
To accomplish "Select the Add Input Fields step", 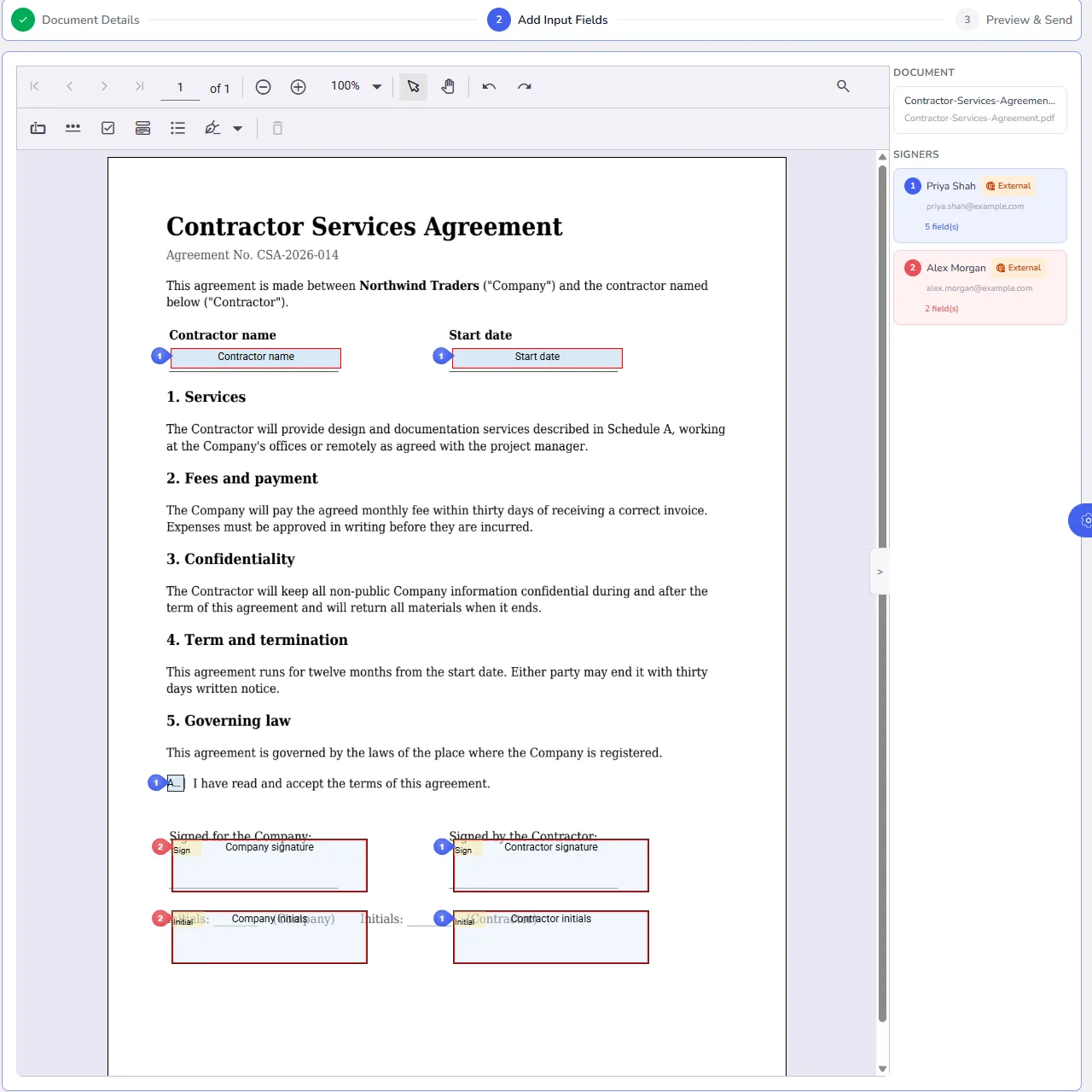I will pos(548,20).
